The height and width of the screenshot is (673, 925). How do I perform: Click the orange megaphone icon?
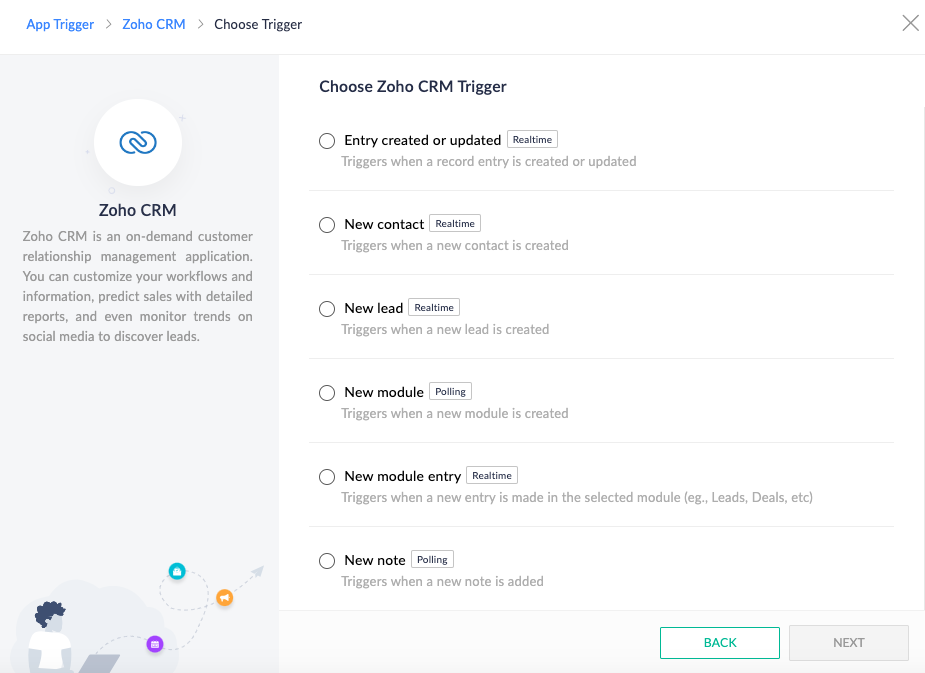225,598
